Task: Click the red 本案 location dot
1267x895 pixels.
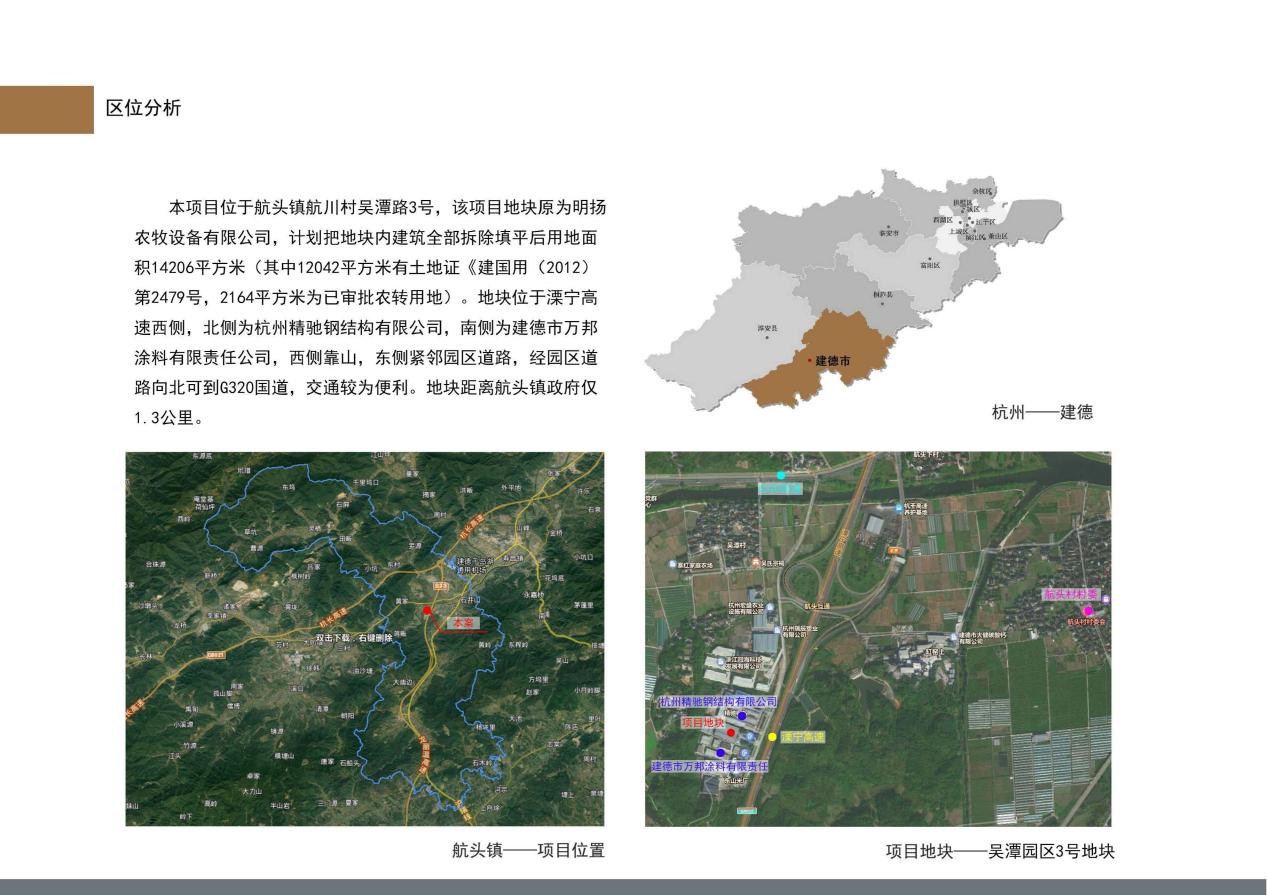Action: tap(427, 610)
